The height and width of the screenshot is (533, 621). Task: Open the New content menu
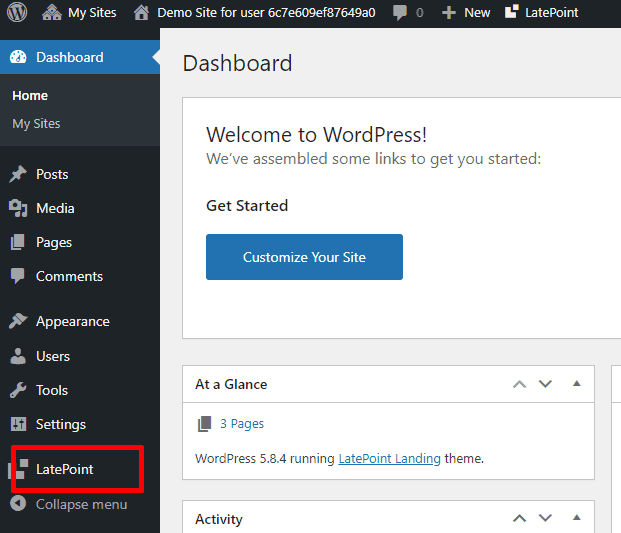point(466,13)
